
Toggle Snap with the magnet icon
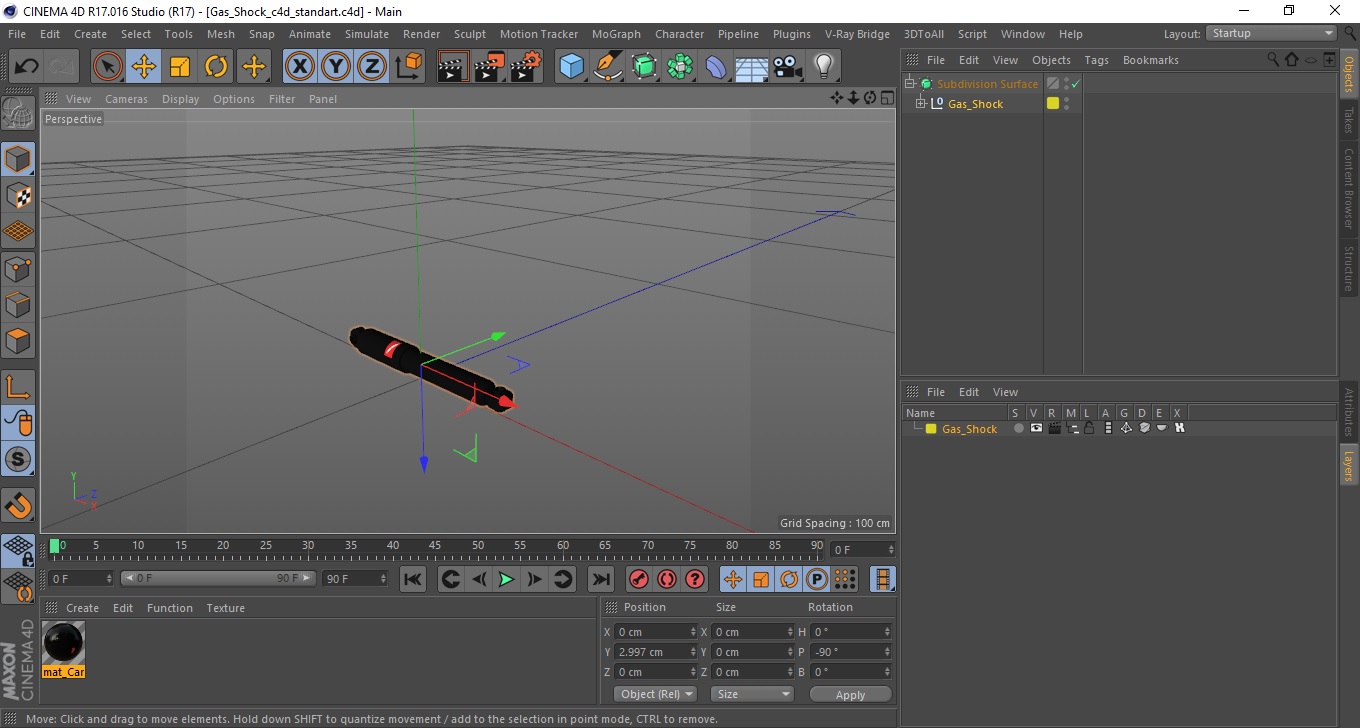18,505
